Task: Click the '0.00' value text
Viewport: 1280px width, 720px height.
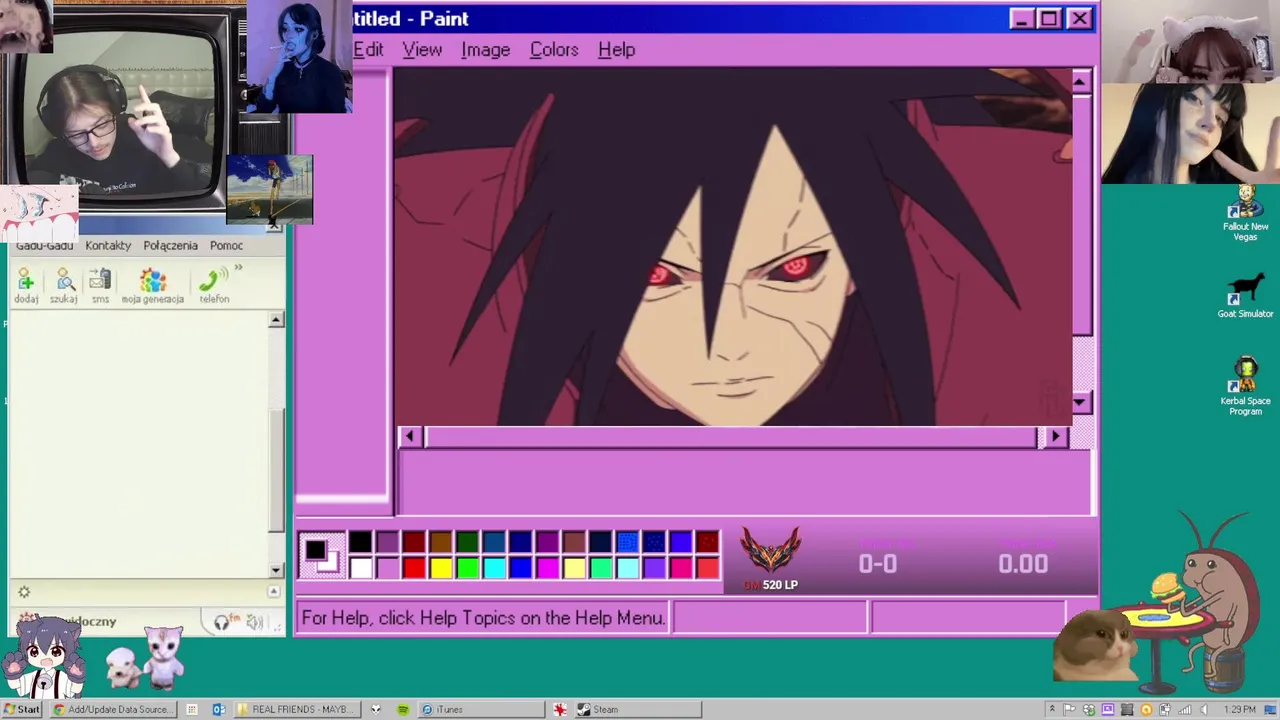Action: (x=1023, y=564)
